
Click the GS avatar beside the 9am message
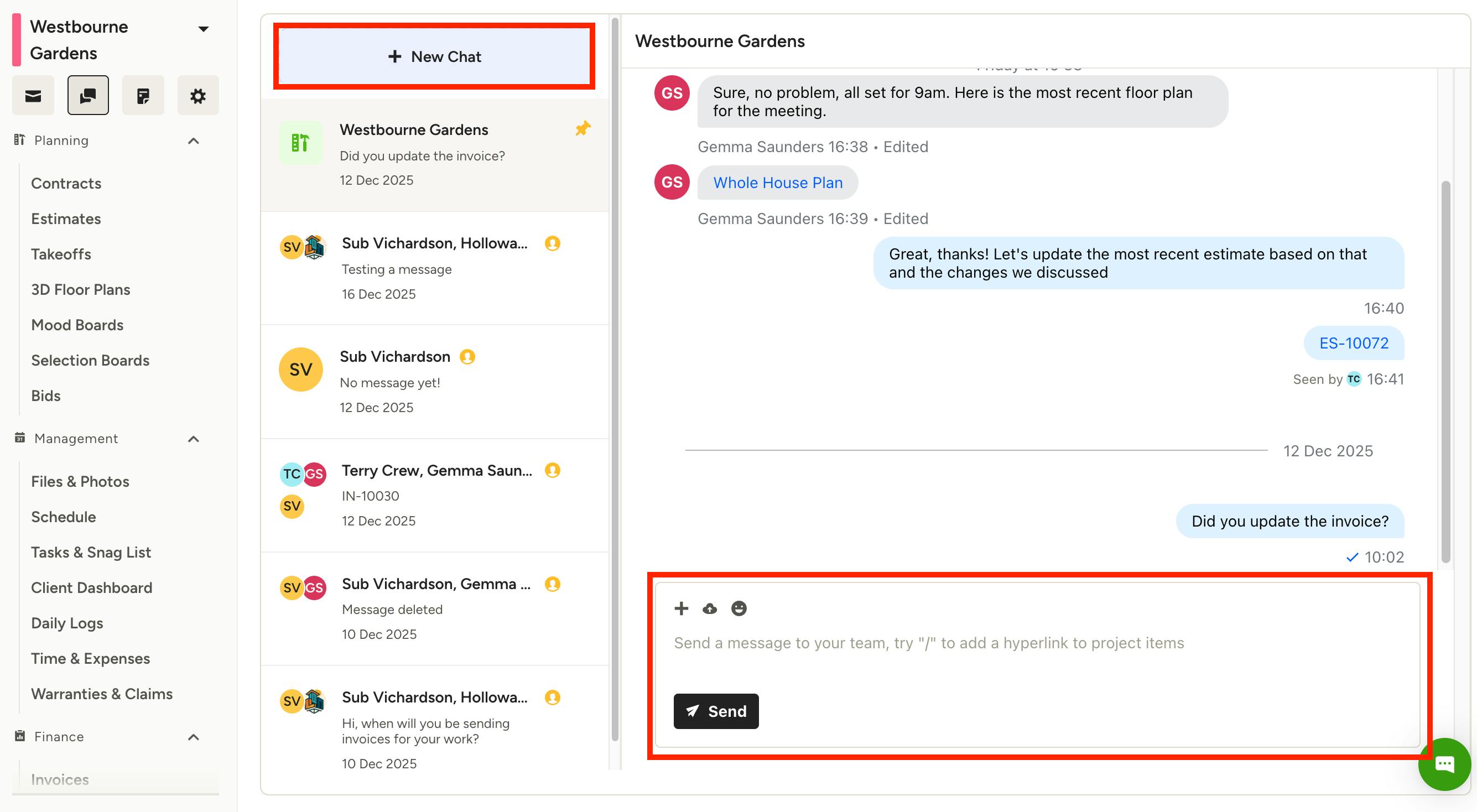(x=672, y=93)
